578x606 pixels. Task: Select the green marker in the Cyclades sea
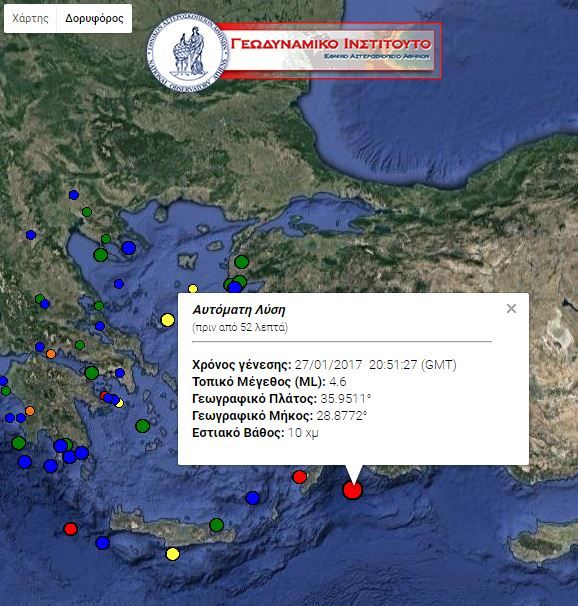143,426
